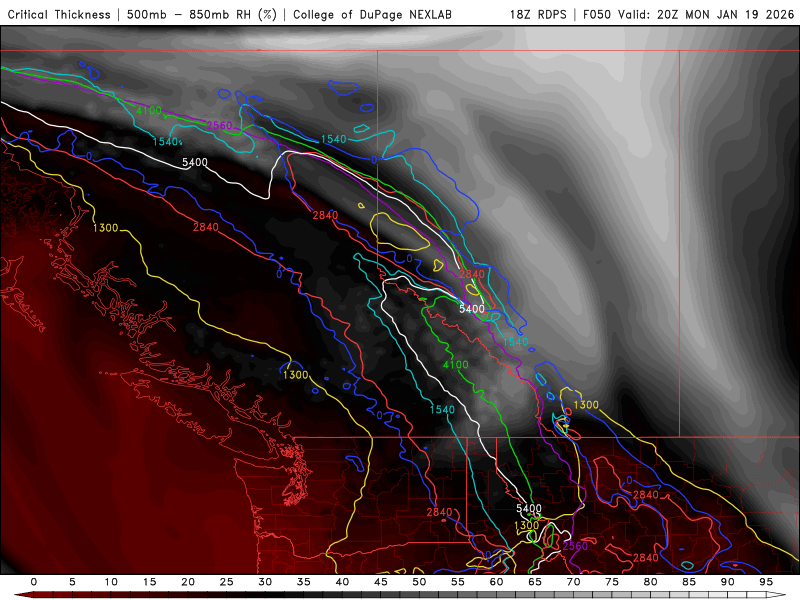Screen dimensions: 800x600
Task: Click the colorbar tick label "85"
Action: pyautogui.click(x=689, y=582)
